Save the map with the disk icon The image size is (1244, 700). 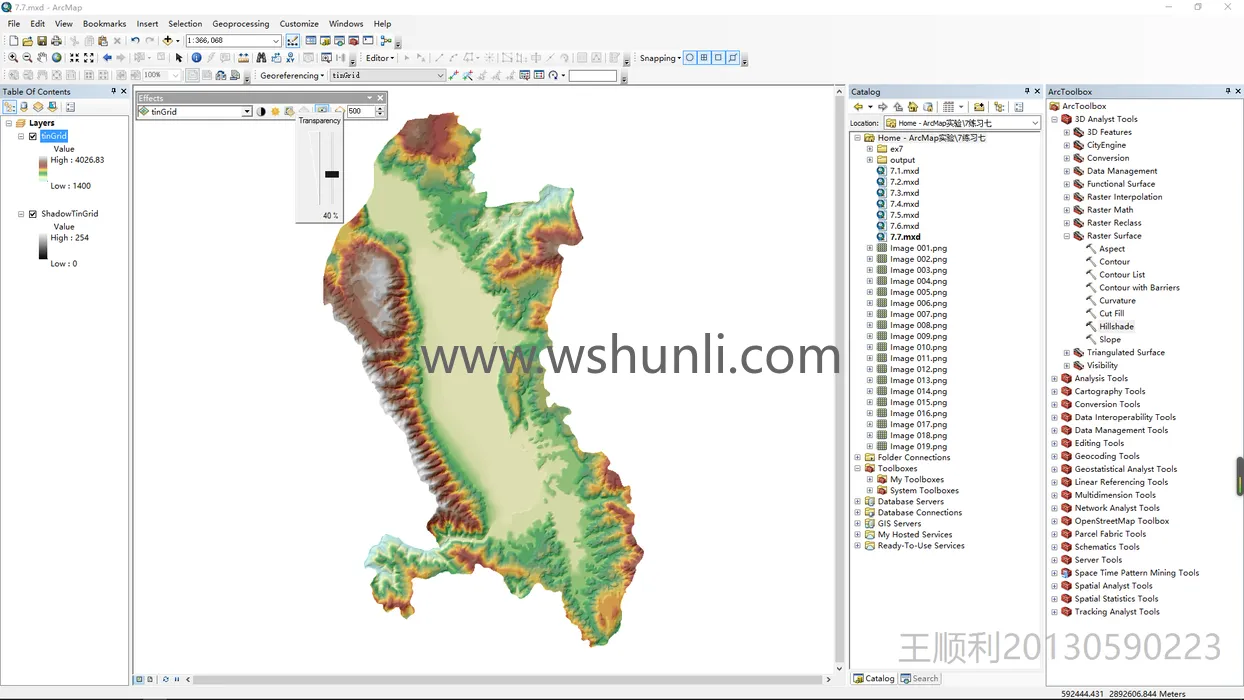[42, 41]
